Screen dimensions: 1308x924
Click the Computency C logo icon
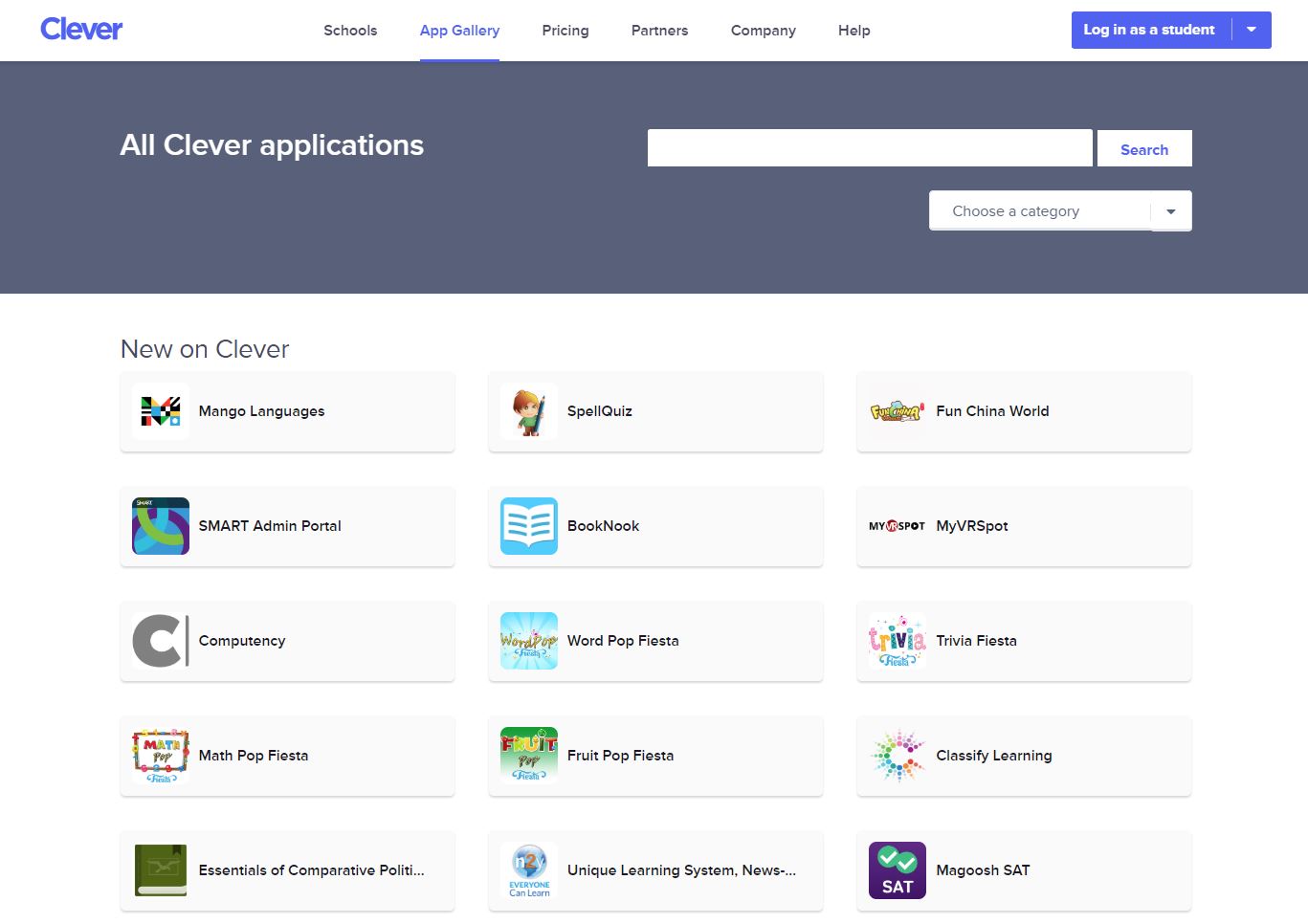[x=161, y=641]
